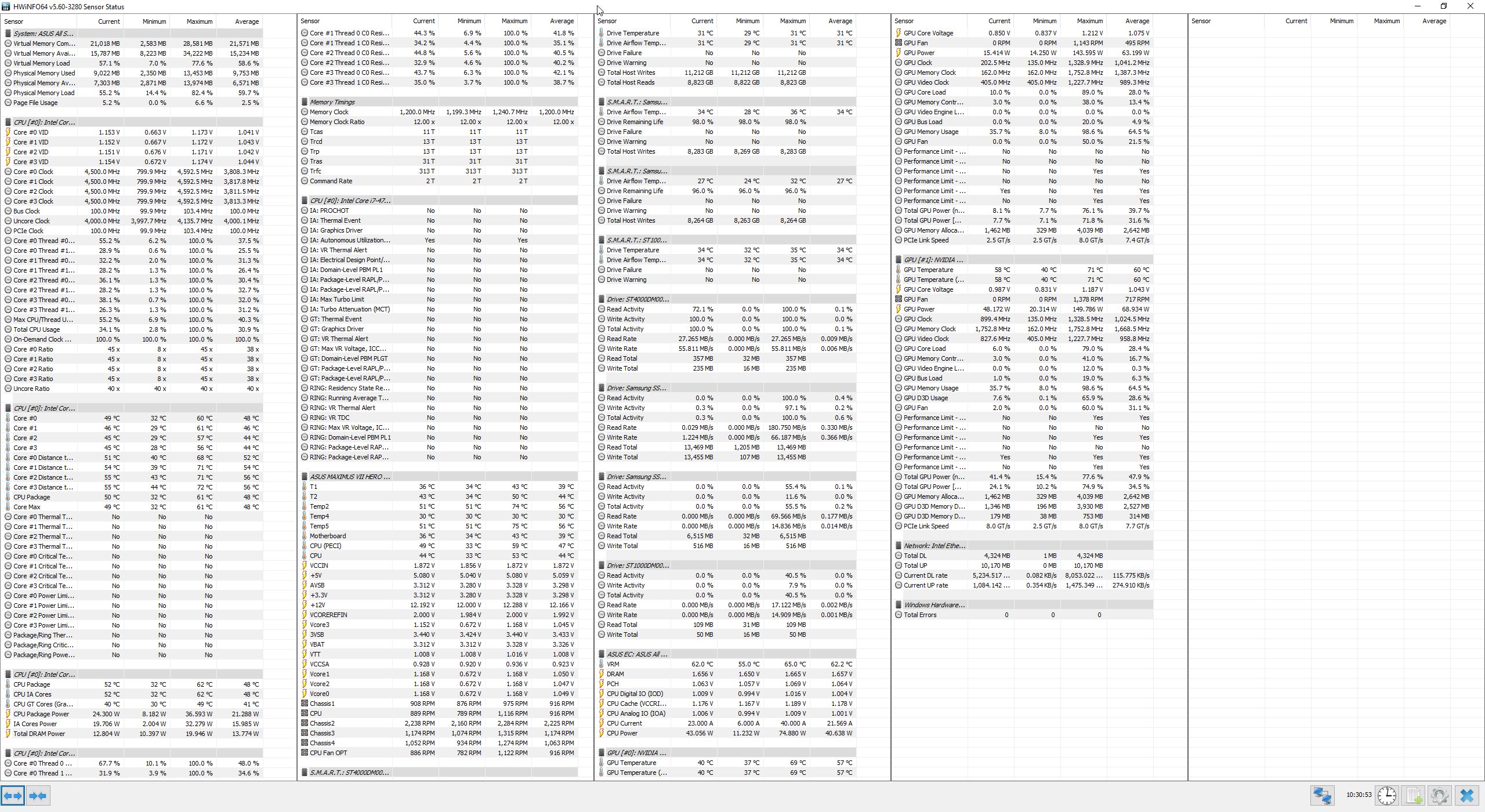
Task: Select the GPU [#1]: NVIDIA ... group header
Action: tap(1023, 260)
